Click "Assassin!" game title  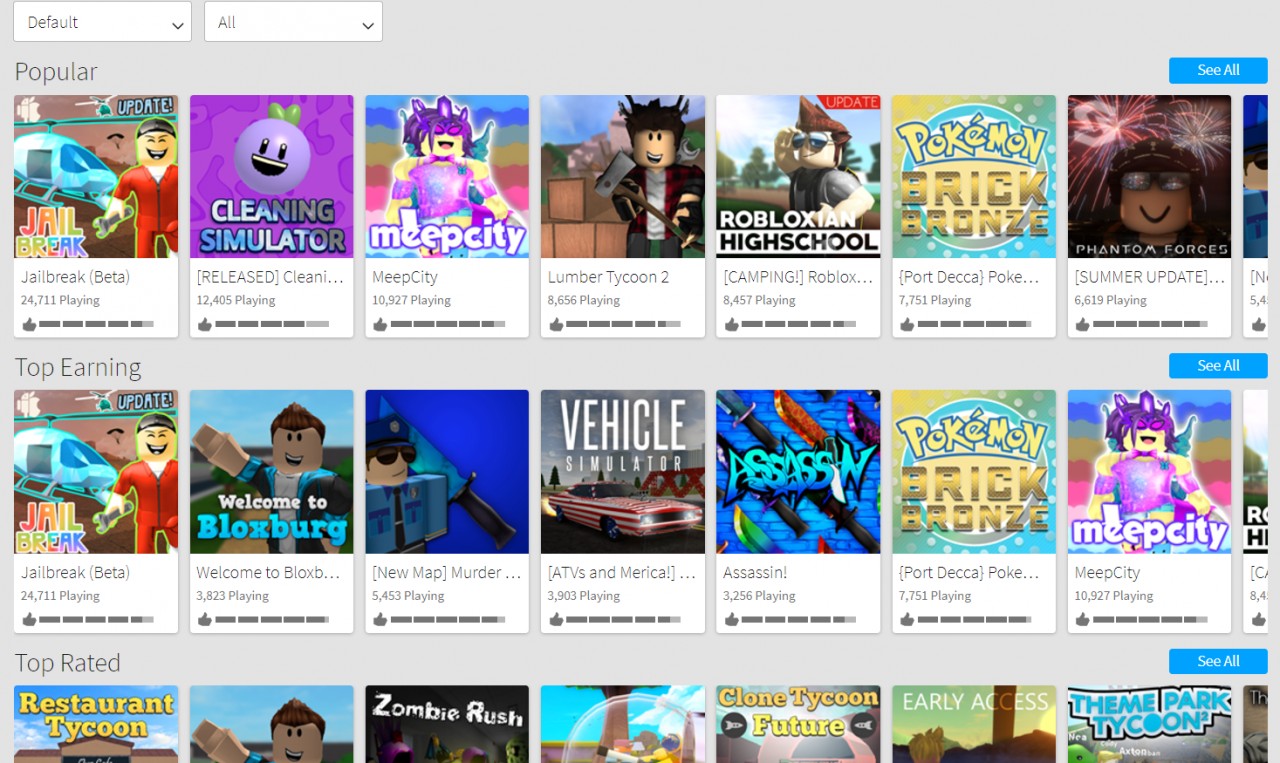(755, 572)
